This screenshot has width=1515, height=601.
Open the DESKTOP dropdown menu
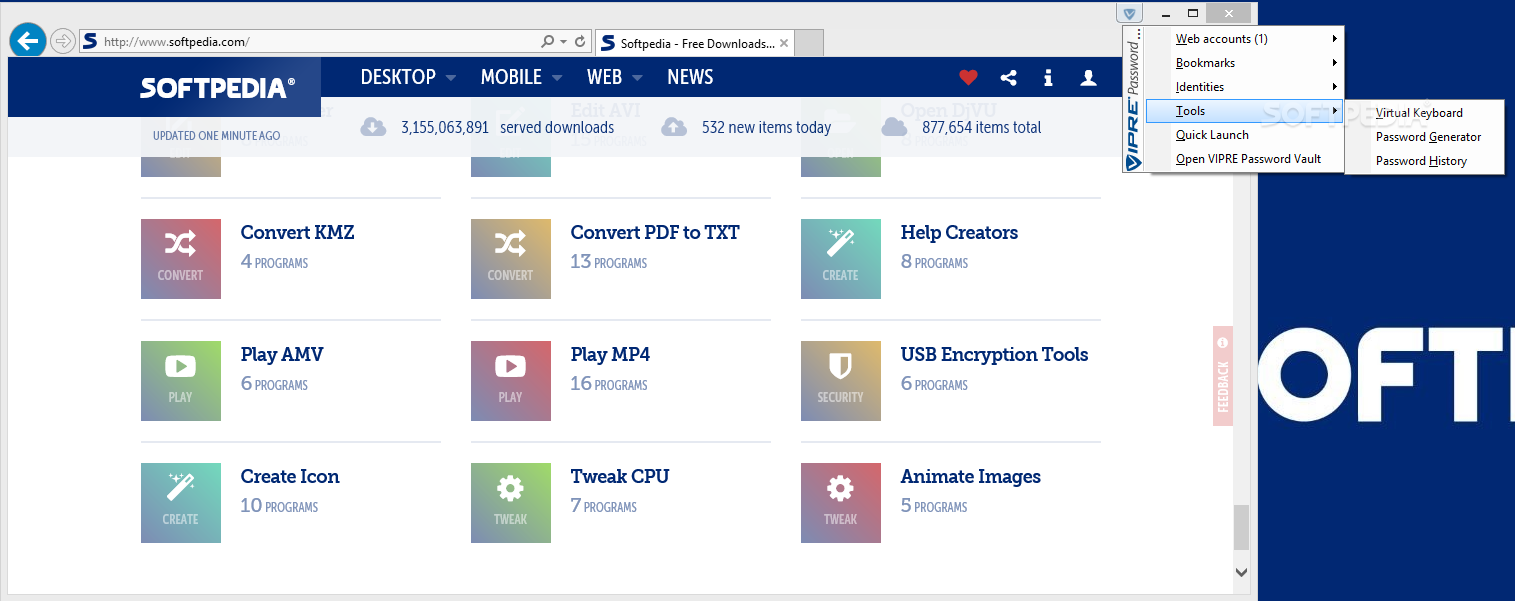point(408,77)
